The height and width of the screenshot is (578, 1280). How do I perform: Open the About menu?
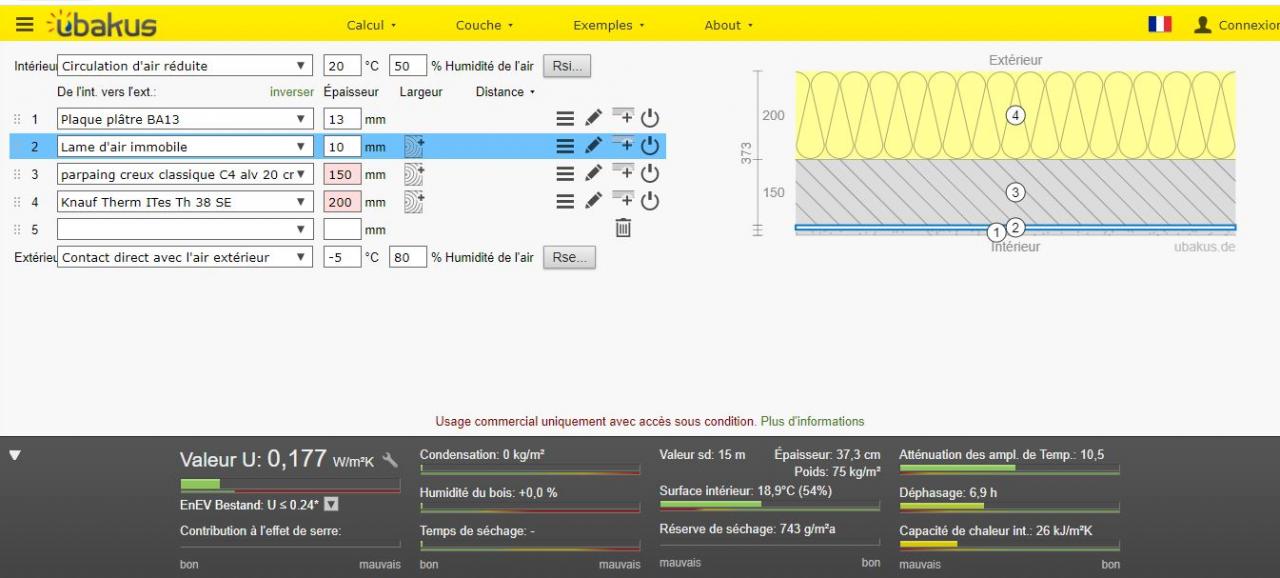tap(728, 25)
